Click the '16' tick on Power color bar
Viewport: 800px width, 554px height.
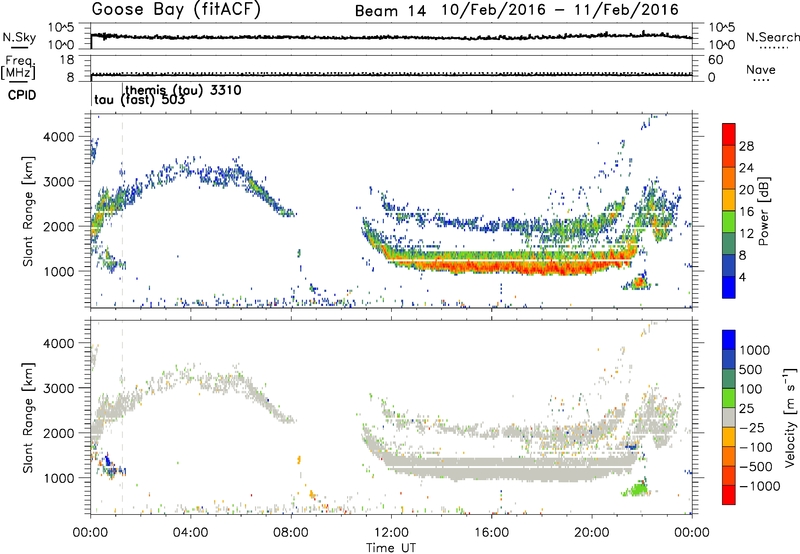click(746, 211)
